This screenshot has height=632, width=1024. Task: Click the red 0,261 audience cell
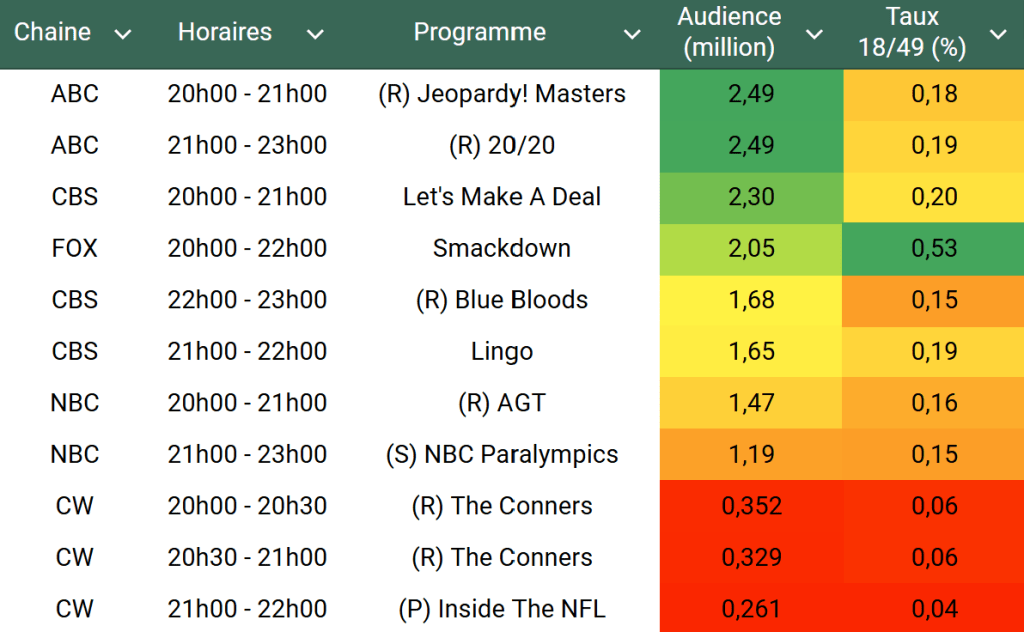[x=751, y=608]
